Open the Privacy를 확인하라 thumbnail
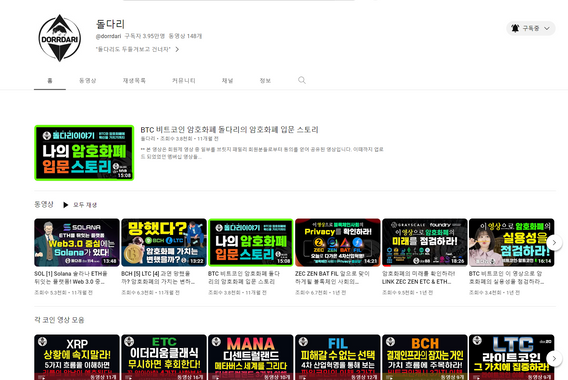 (338, 242)
